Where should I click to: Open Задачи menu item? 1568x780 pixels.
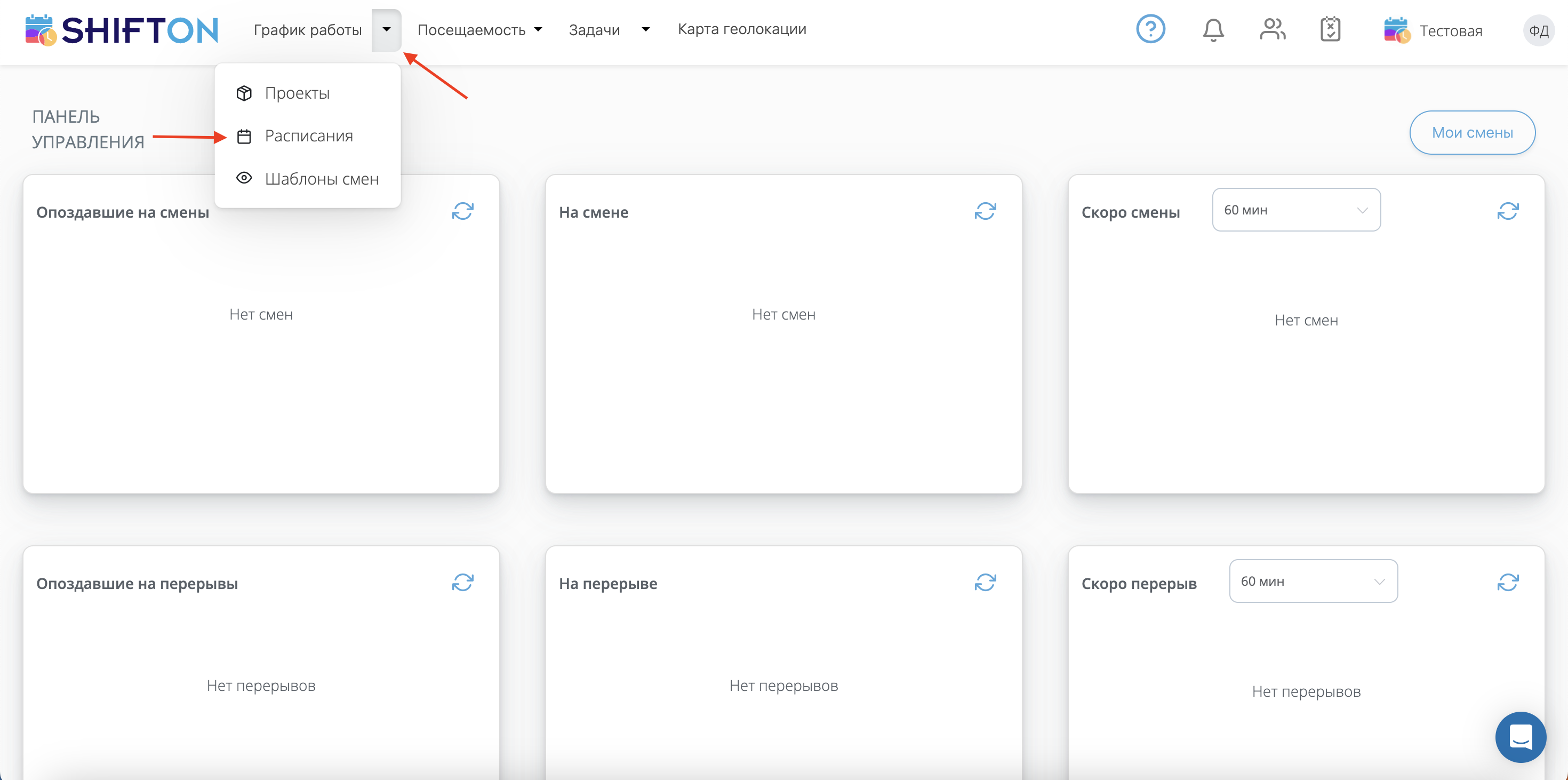tap(594, 30)
